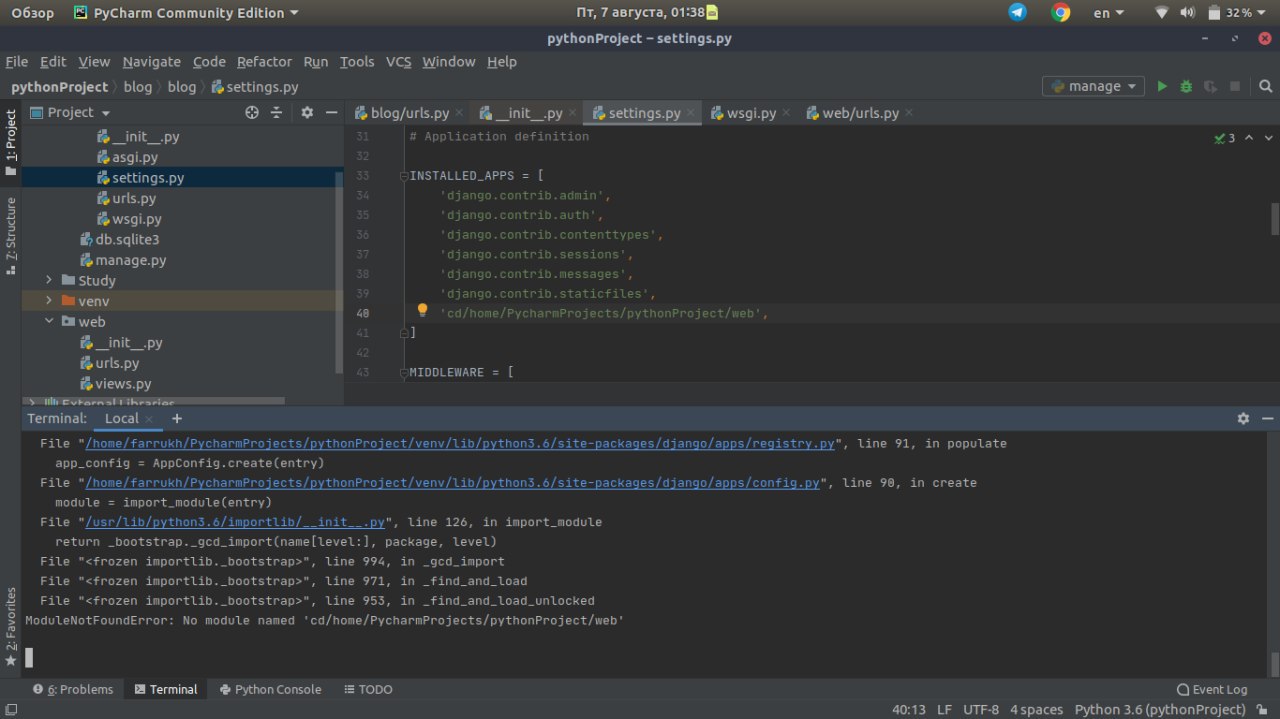The width and height of the screenshot is (1280, 719).
Task: Open the Refactor menu
Action: [x=265, y=62]
